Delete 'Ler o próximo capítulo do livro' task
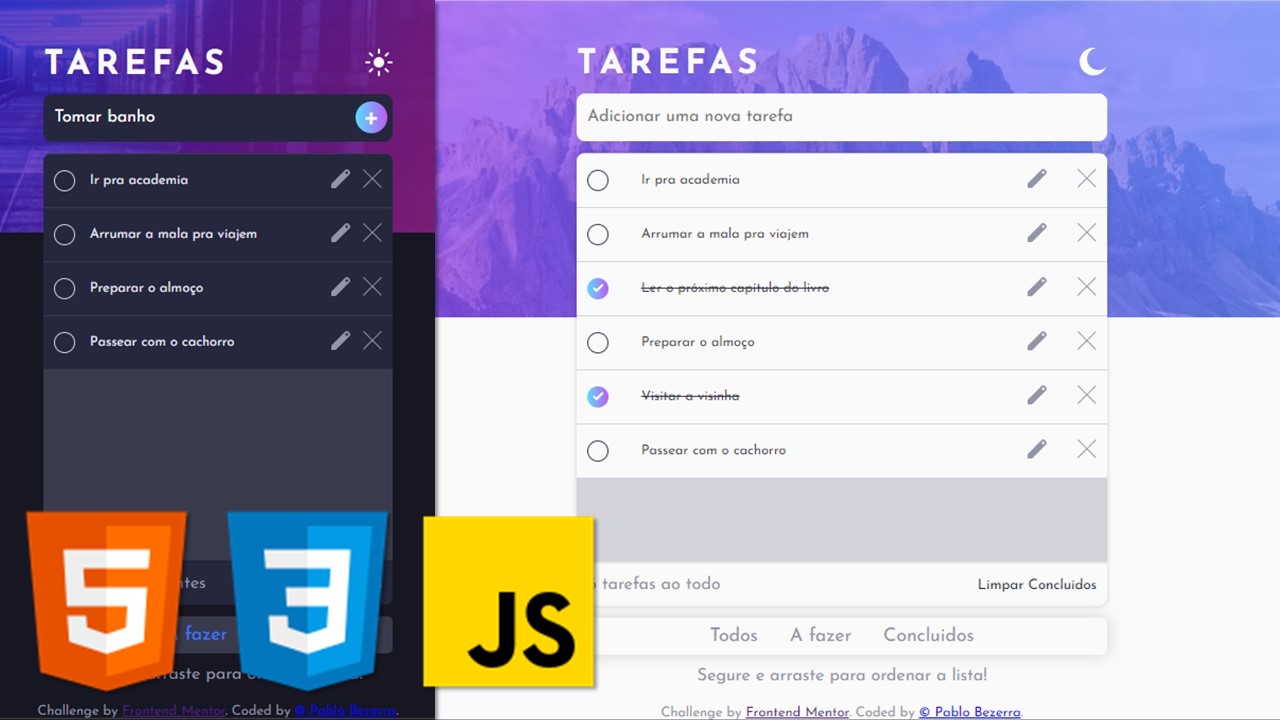The height and width of the screenshot is (720, 1280). (x=1087, y=287)
